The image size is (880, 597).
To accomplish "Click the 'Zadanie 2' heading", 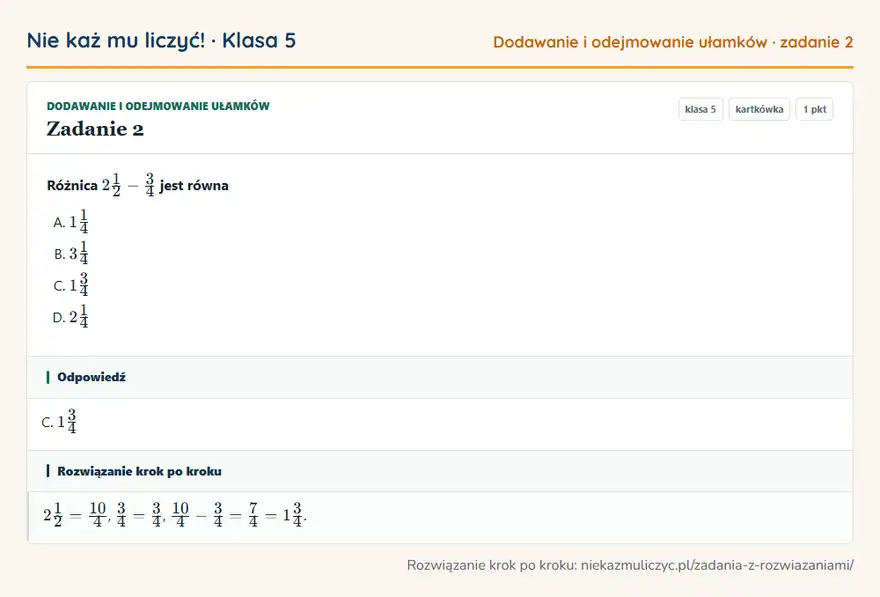I will 95,129.
